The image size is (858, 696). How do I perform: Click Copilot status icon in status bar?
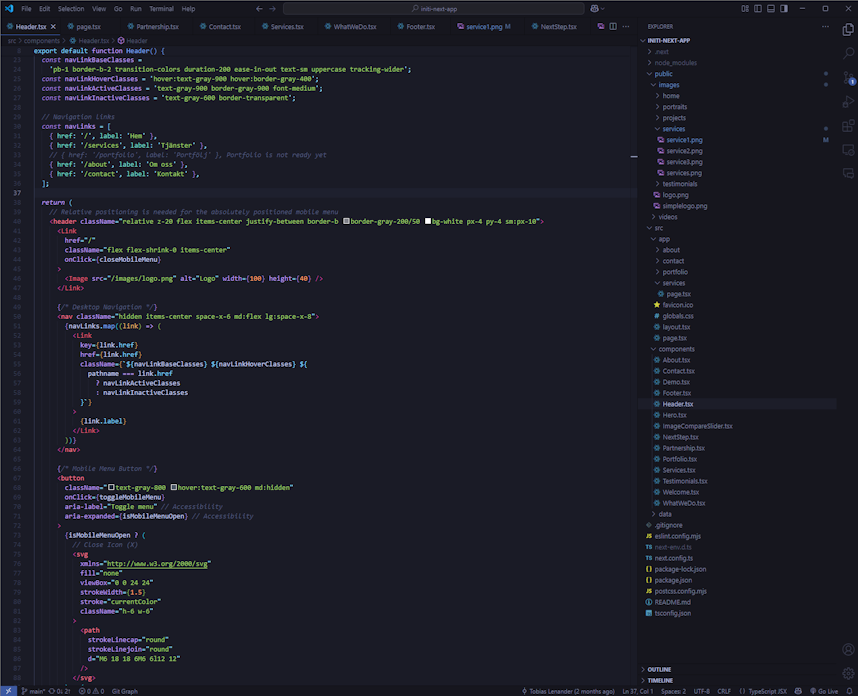point(798,691)
